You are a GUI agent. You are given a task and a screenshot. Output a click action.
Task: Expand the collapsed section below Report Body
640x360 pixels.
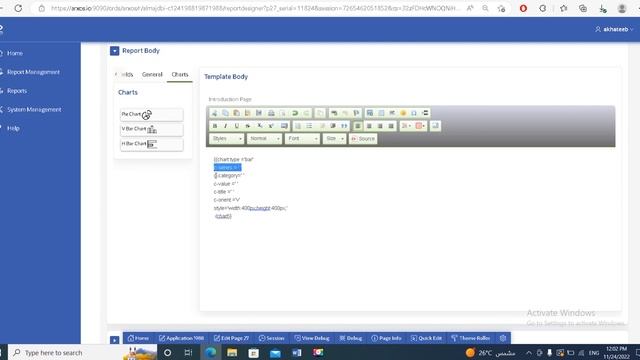114,340
